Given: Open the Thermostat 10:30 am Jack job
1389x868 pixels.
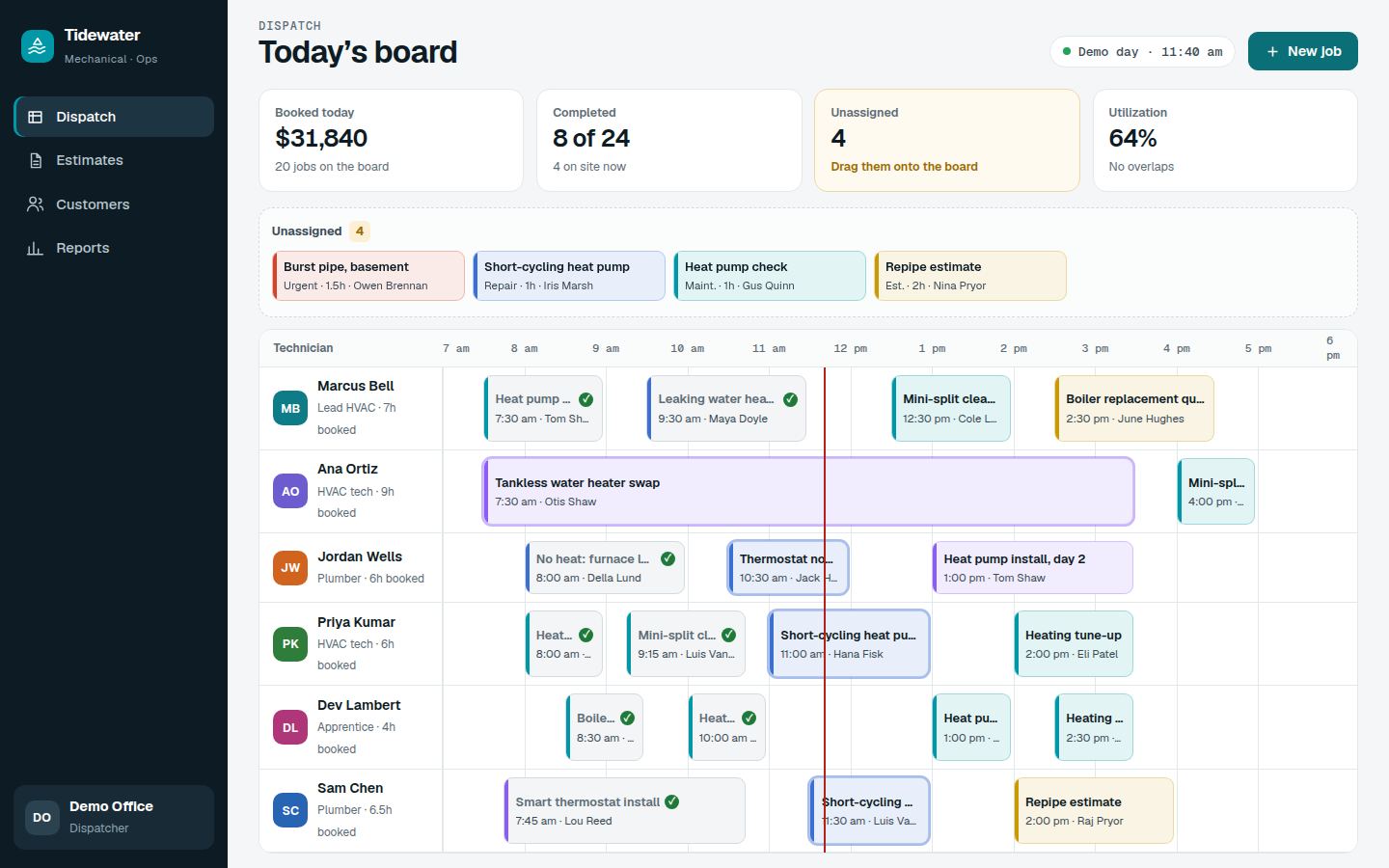Looking at the screenshot, I should click(x=788, y=568).
